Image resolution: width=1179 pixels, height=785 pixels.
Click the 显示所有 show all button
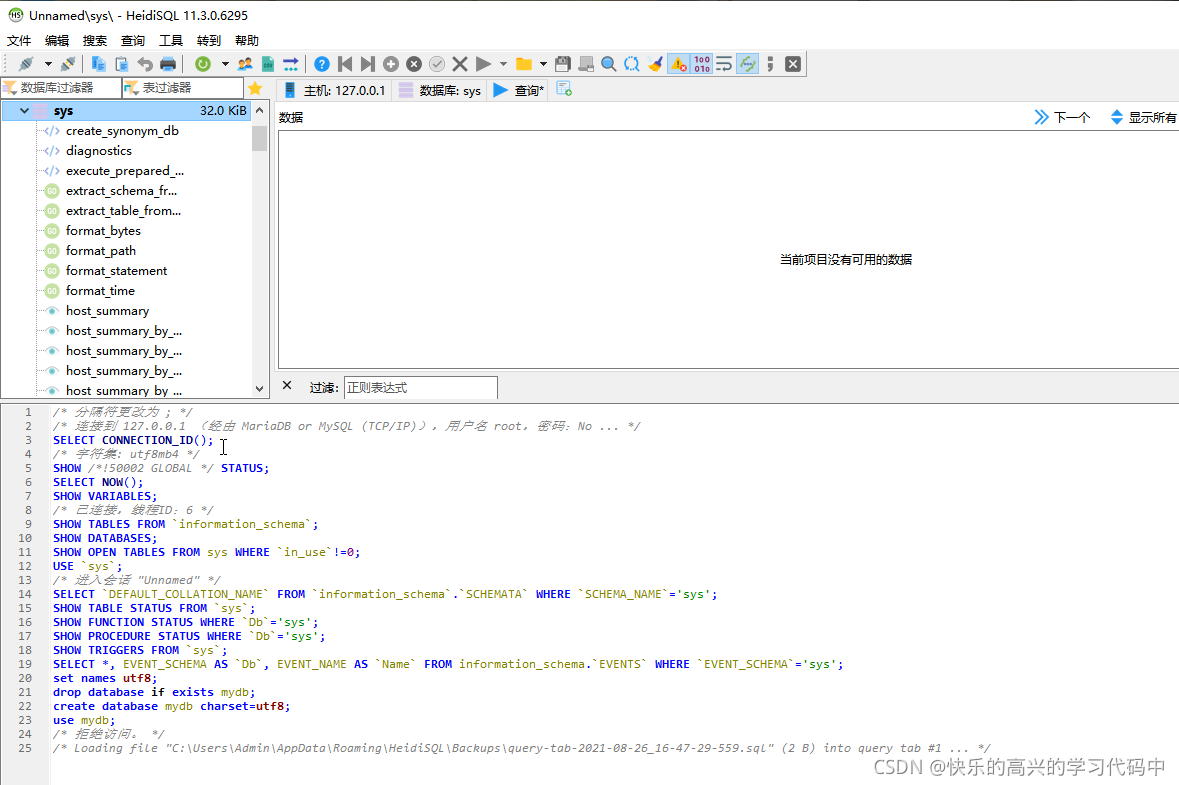(x=1144, y=117)
